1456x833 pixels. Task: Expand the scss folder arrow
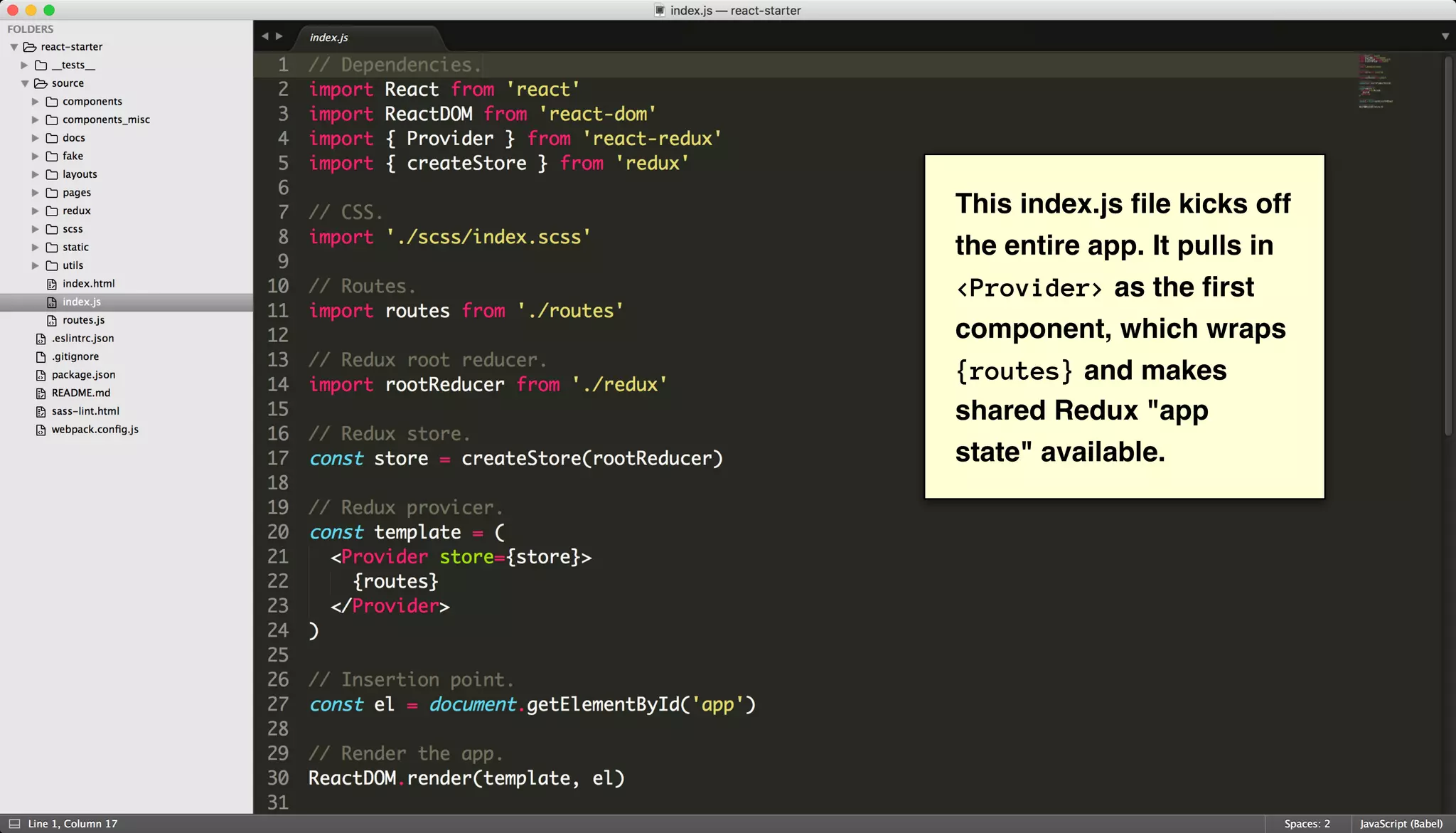coord(36,229)
